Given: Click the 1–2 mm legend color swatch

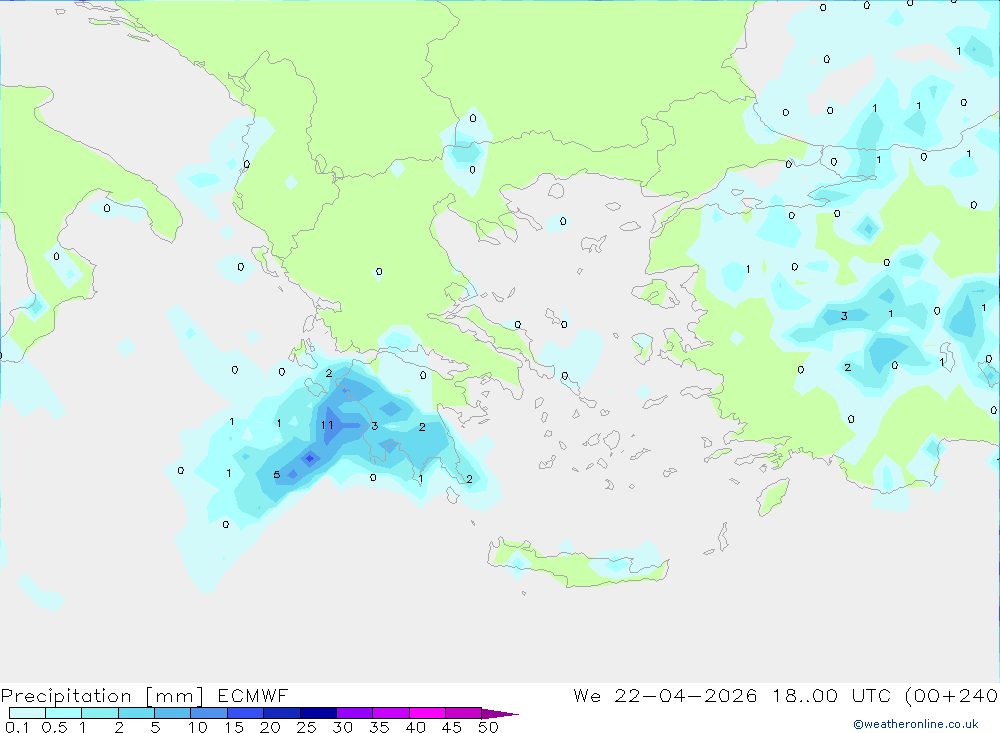Looking at the screenshot, I should tap(100, 713).
